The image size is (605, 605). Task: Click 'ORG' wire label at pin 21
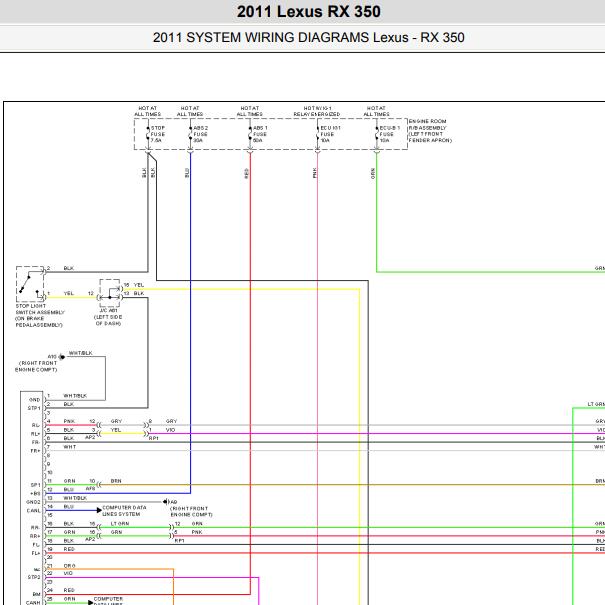pyautogui.click(x=69, y=566)
